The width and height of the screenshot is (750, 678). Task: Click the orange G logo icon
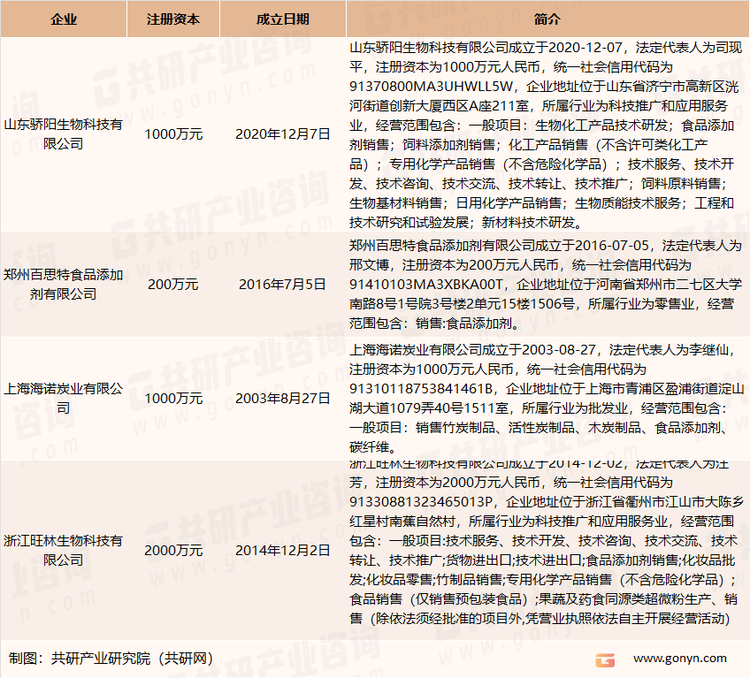pos(605,660)
